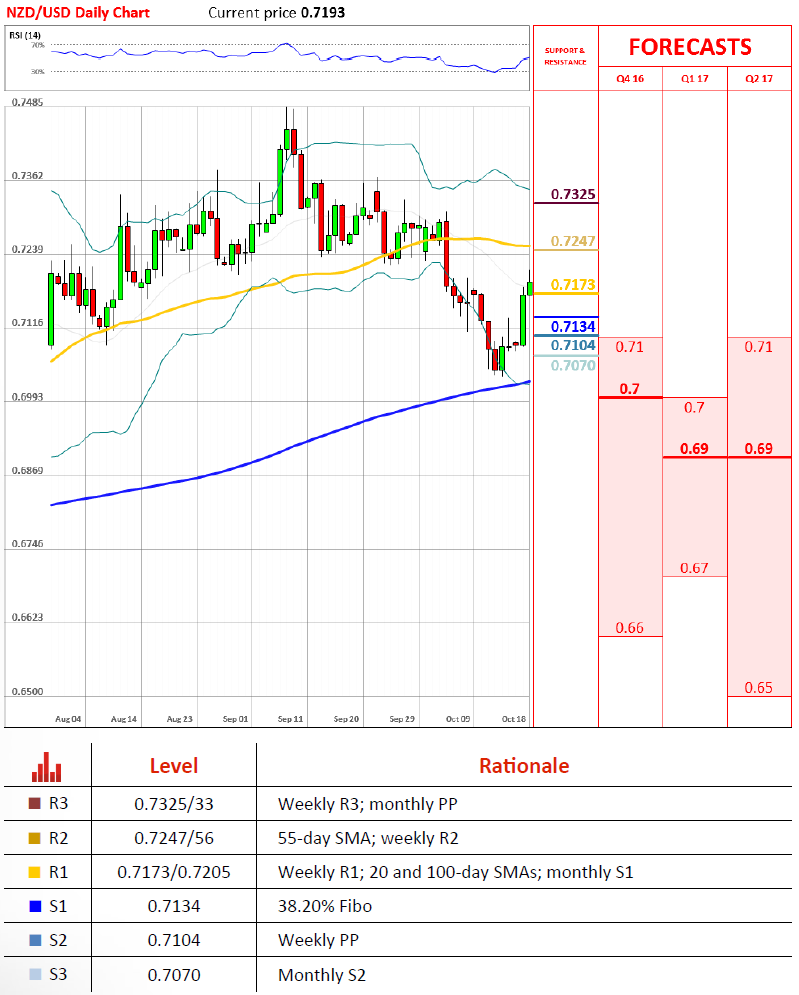
Task: Select the Q1 17 forecast column header
Action: 694,79
